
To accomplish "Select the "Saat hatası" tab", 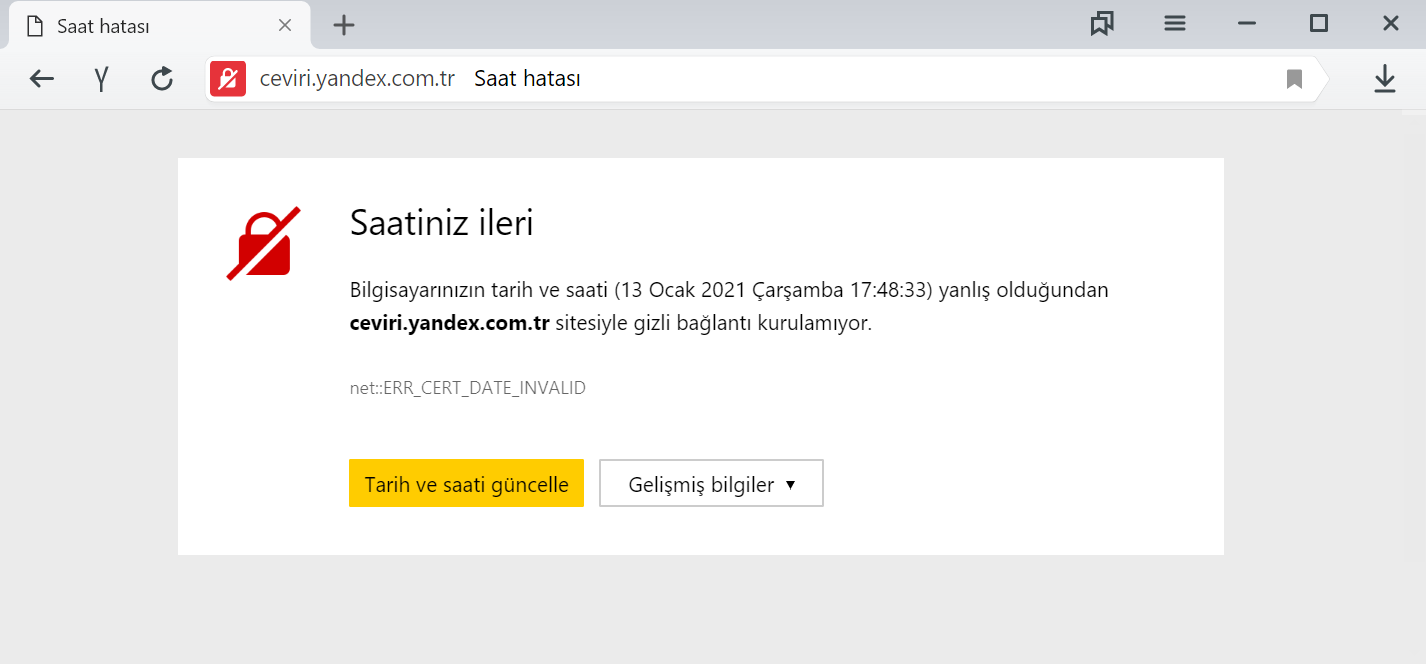I will click(160, 26).
